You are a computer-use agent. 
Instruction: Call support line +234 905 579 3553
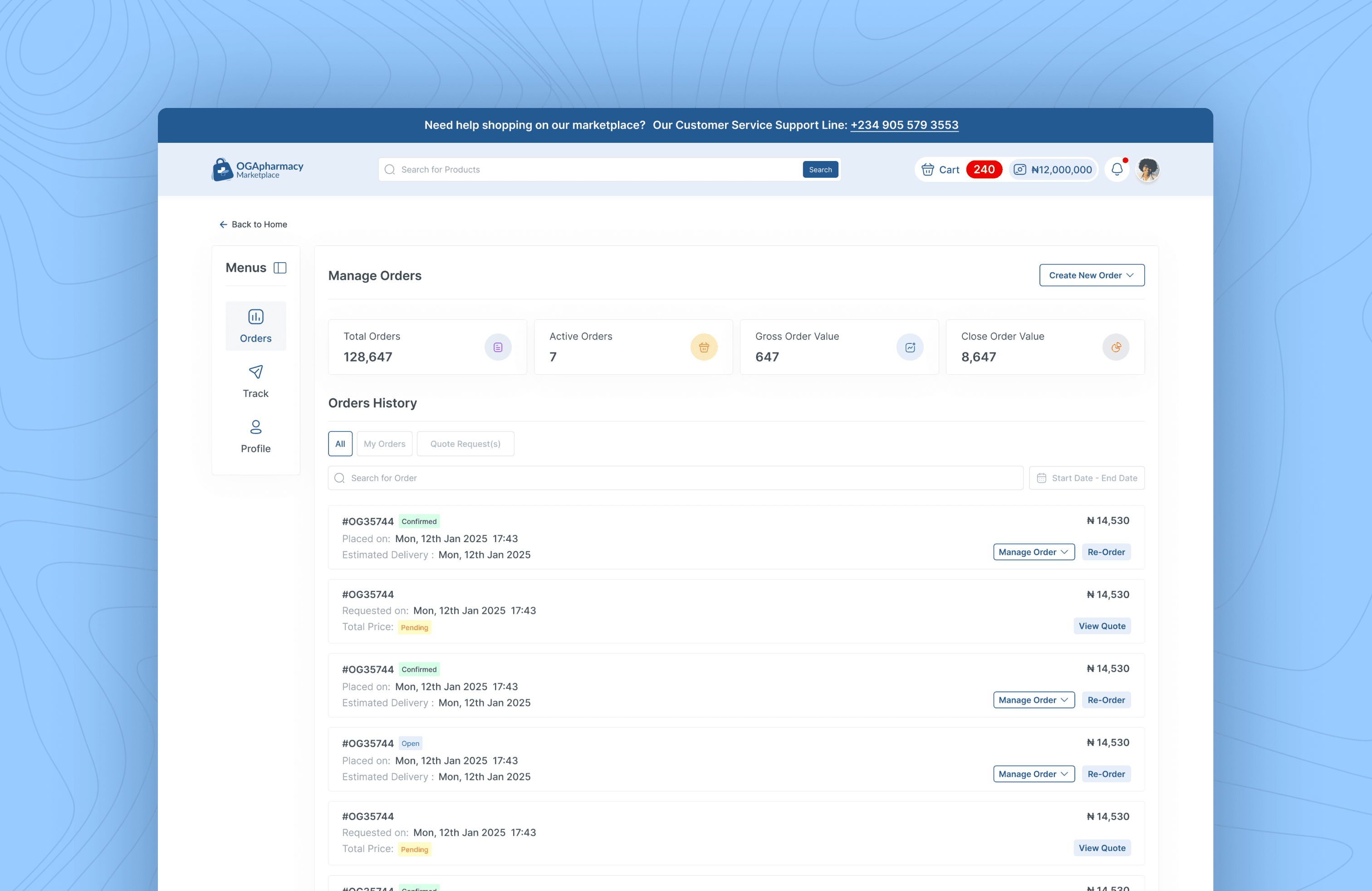point(905,125)
